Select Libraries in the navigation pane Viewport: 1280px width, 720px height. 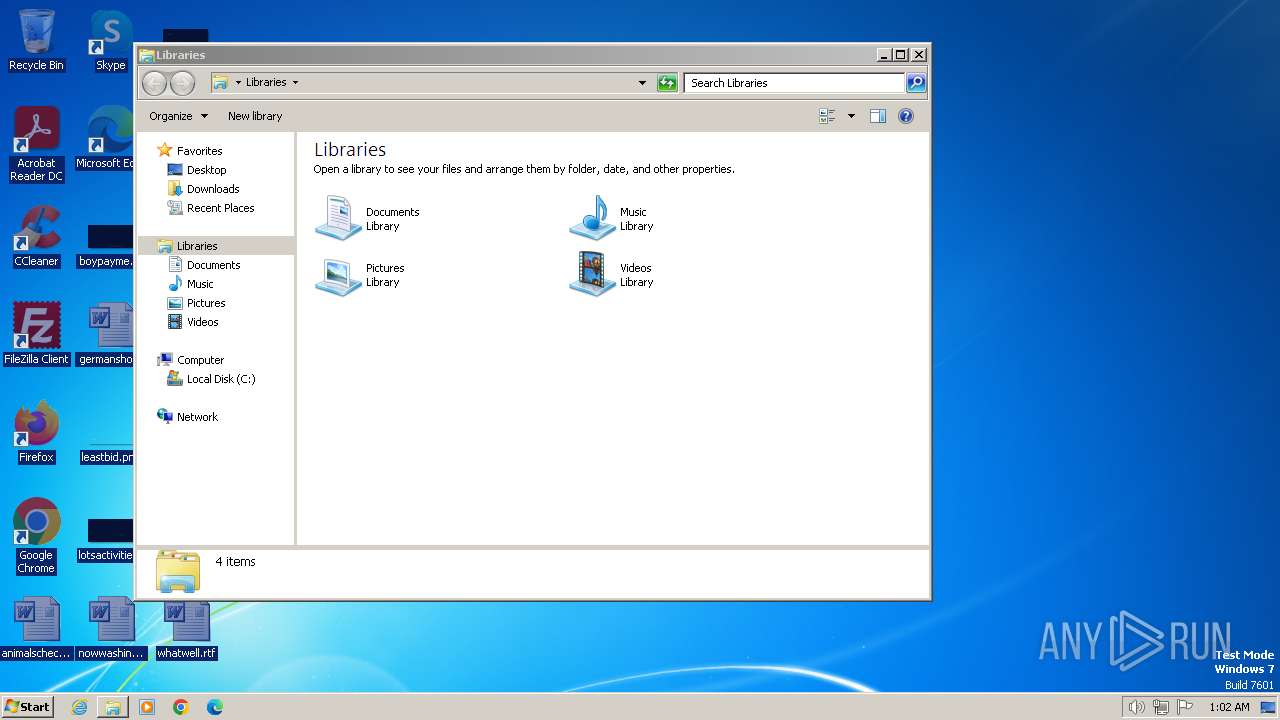pyautogui.click(x=197, y=246)
